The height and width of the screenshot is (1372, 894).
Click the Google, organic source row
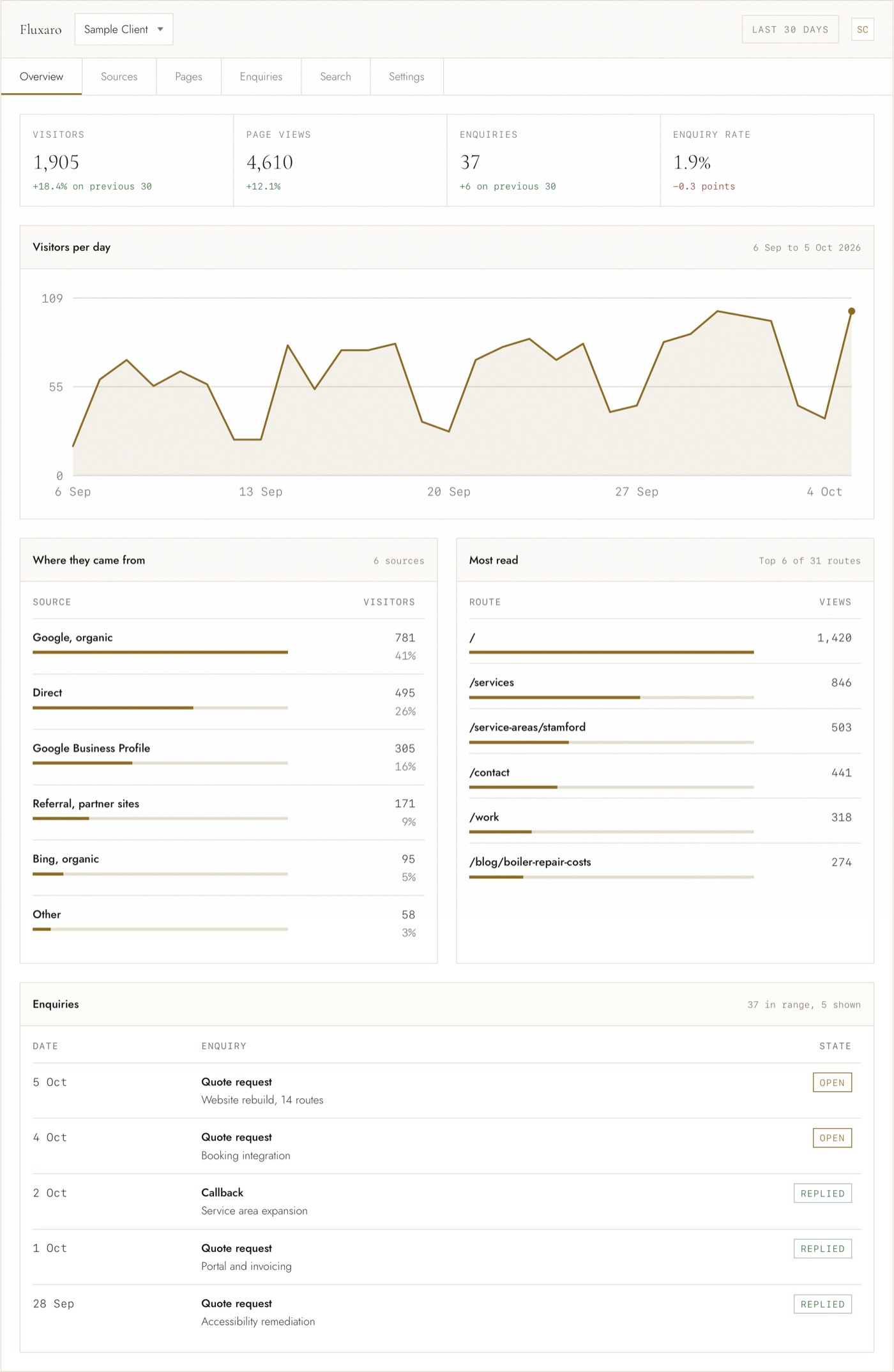(x=229, y=646)
